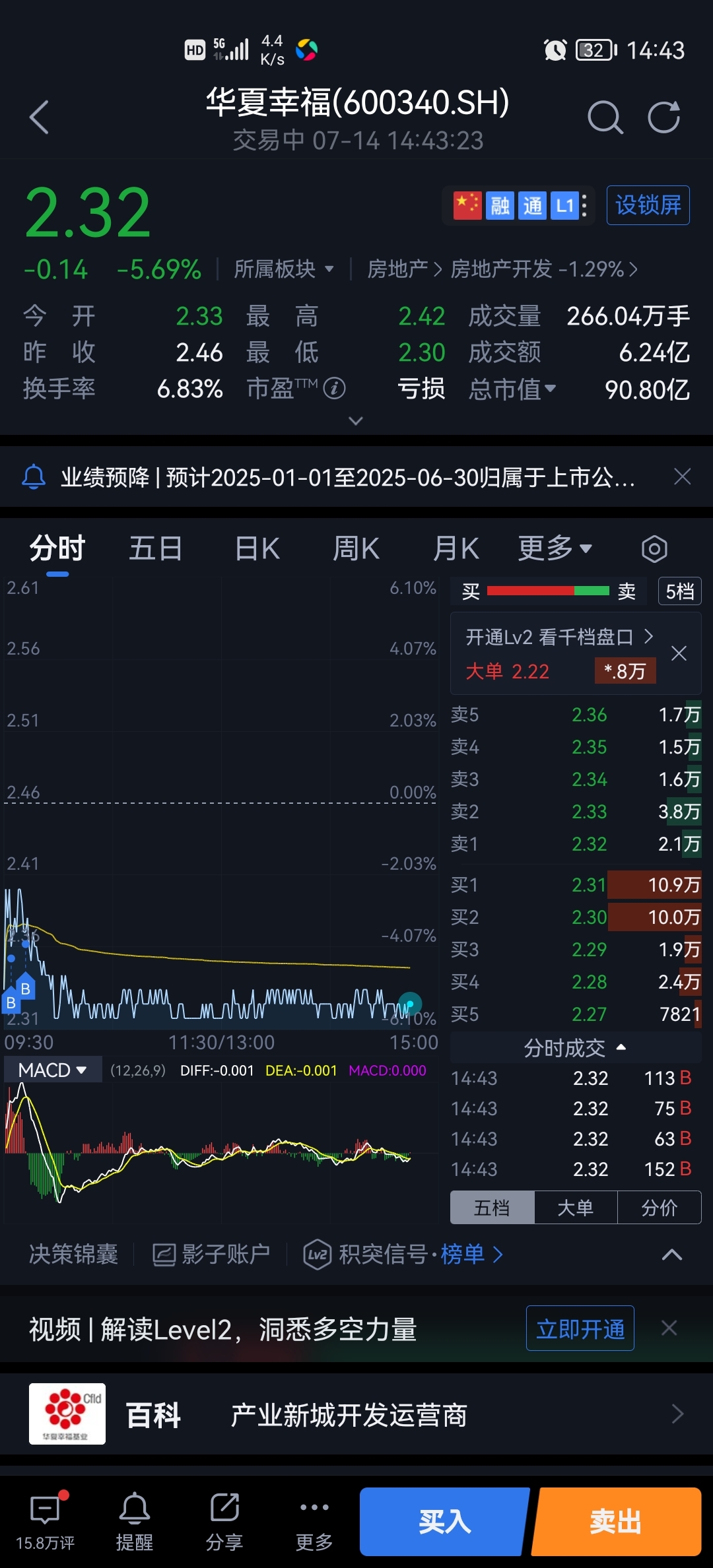Expand the 所属板块 dropdown
713x1568 pixels.
(x=284, y=269)
